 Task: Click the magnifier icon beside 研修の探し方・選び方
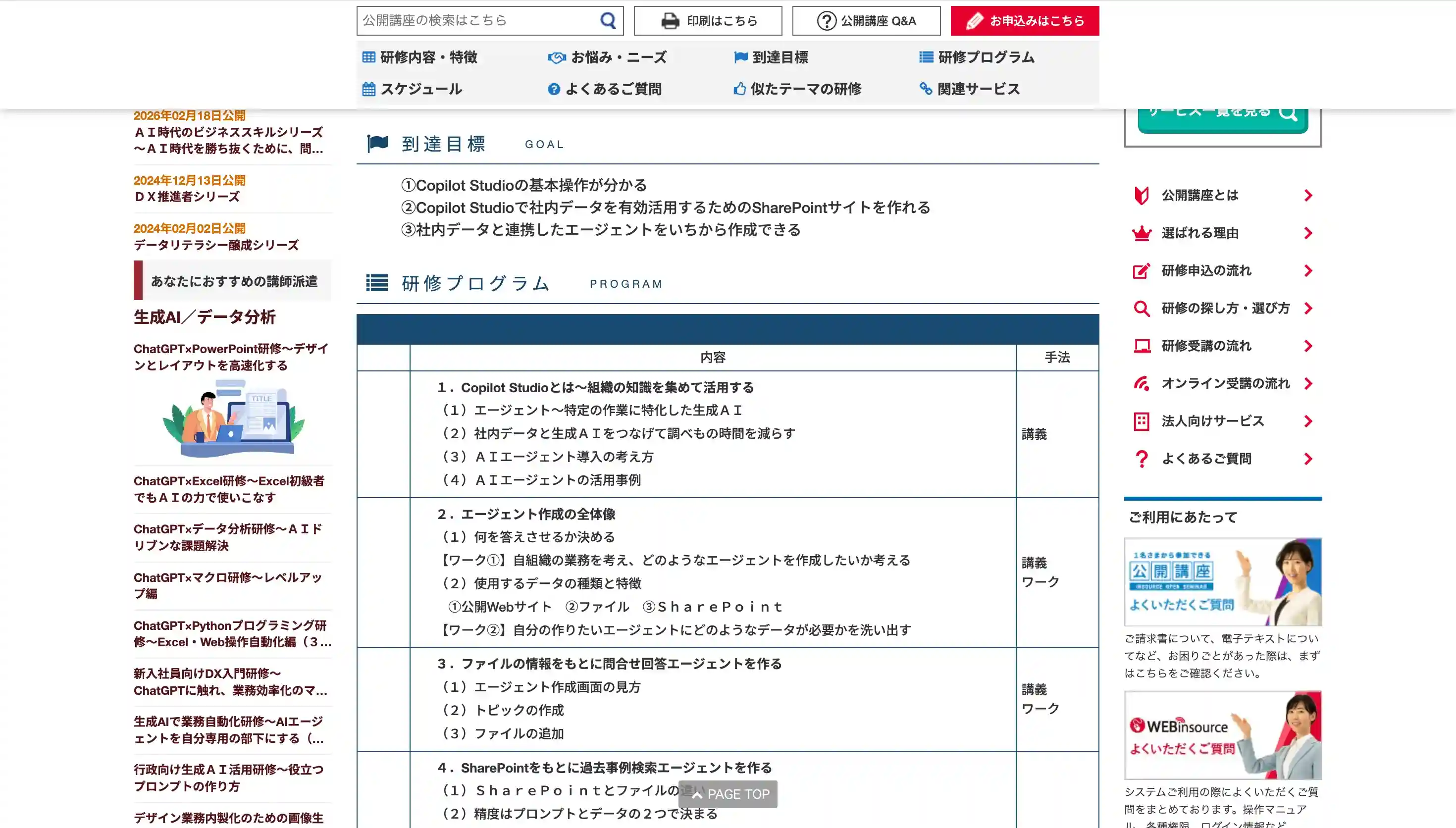point(1141,308)
